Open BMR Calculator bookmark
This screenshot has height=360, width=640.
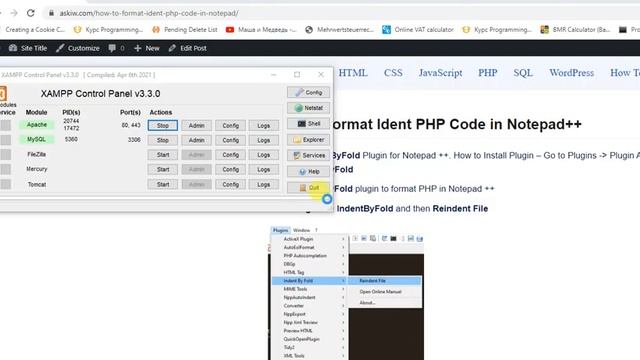click(575, 30)
